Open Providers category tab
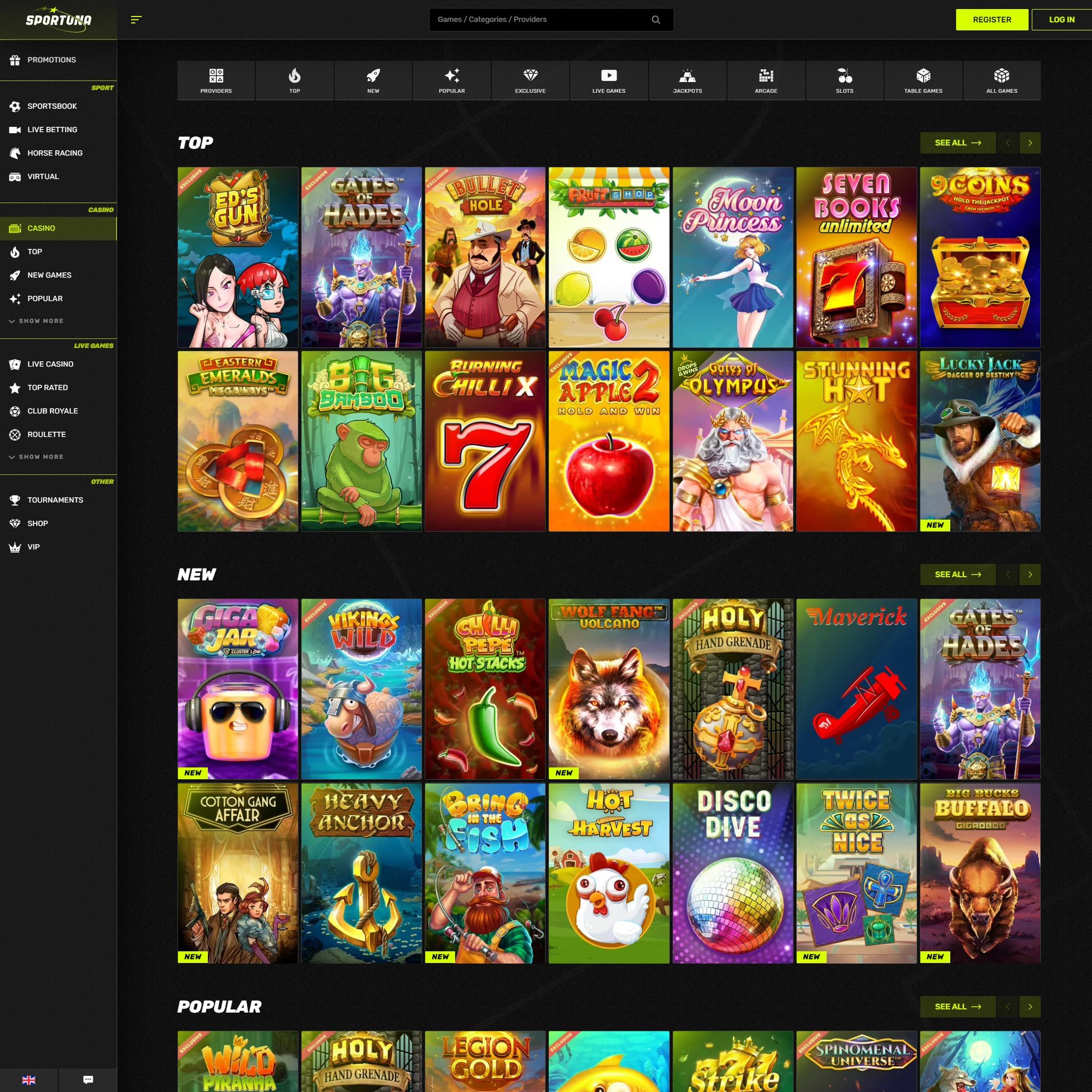 (x=216, y=81)
